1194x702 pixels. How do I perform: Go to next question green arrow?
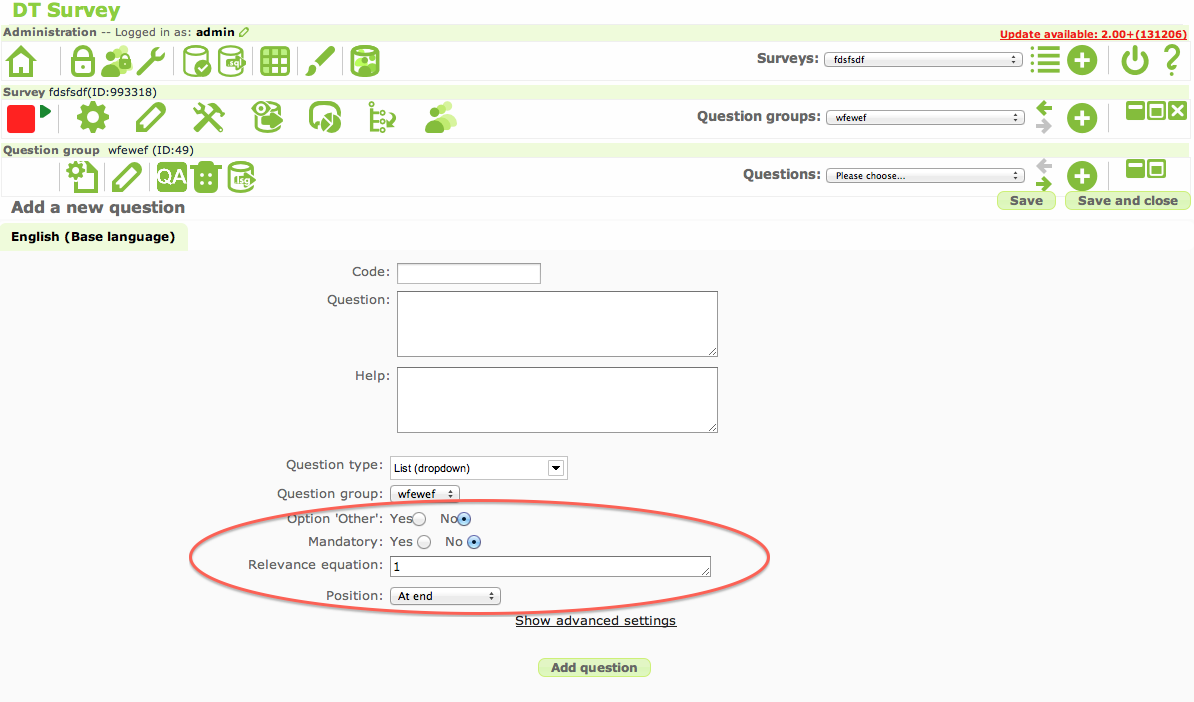pyautogui.click(x=1044, y=184)
